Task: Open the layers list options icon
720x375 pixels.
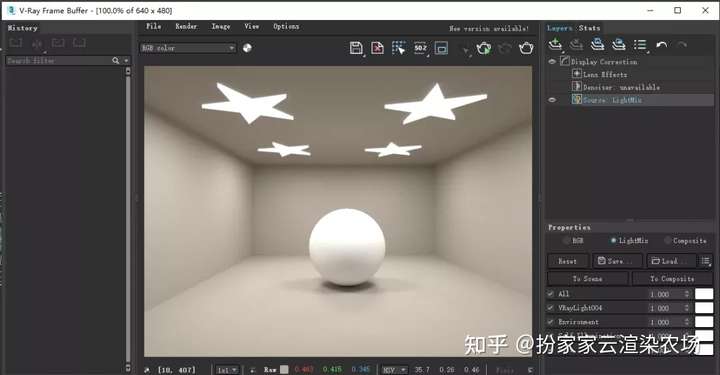Action: 640,45
